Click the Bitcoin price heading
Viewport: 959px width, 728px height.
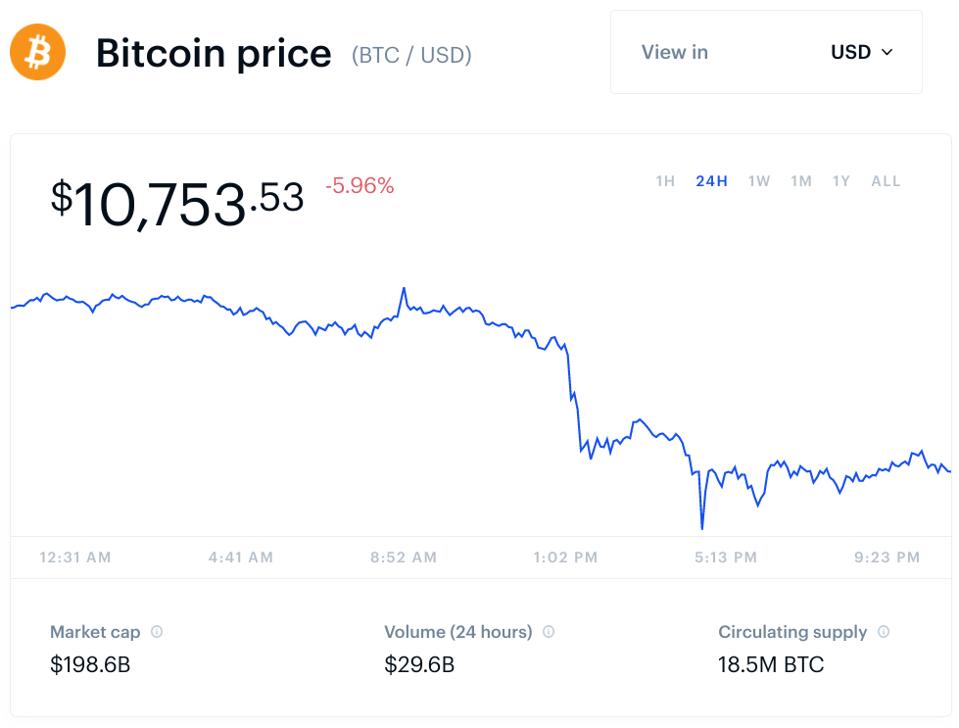[214, 53]
